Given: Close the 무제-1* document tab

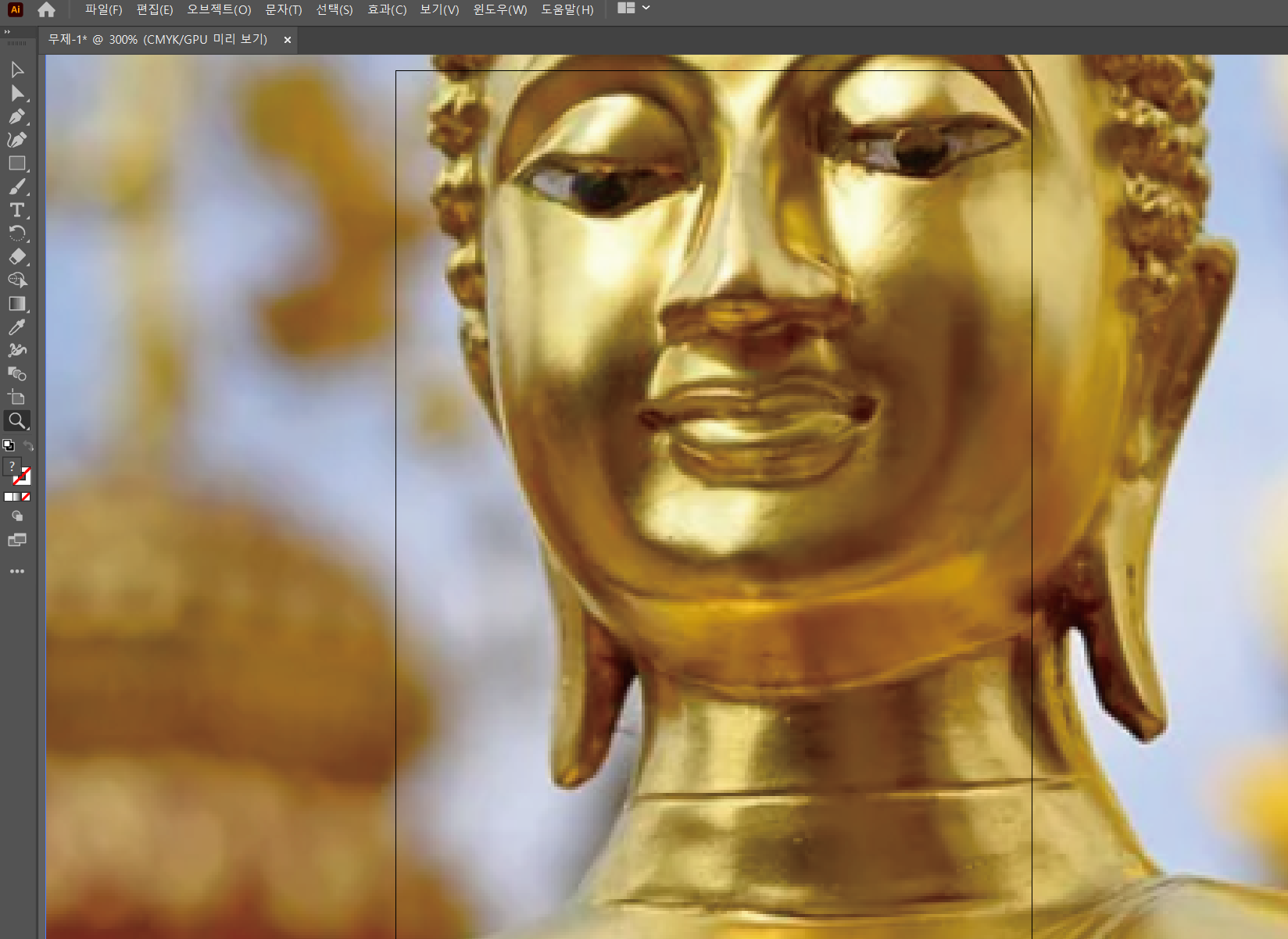Looking at the screenshot, I should (288, 40).
